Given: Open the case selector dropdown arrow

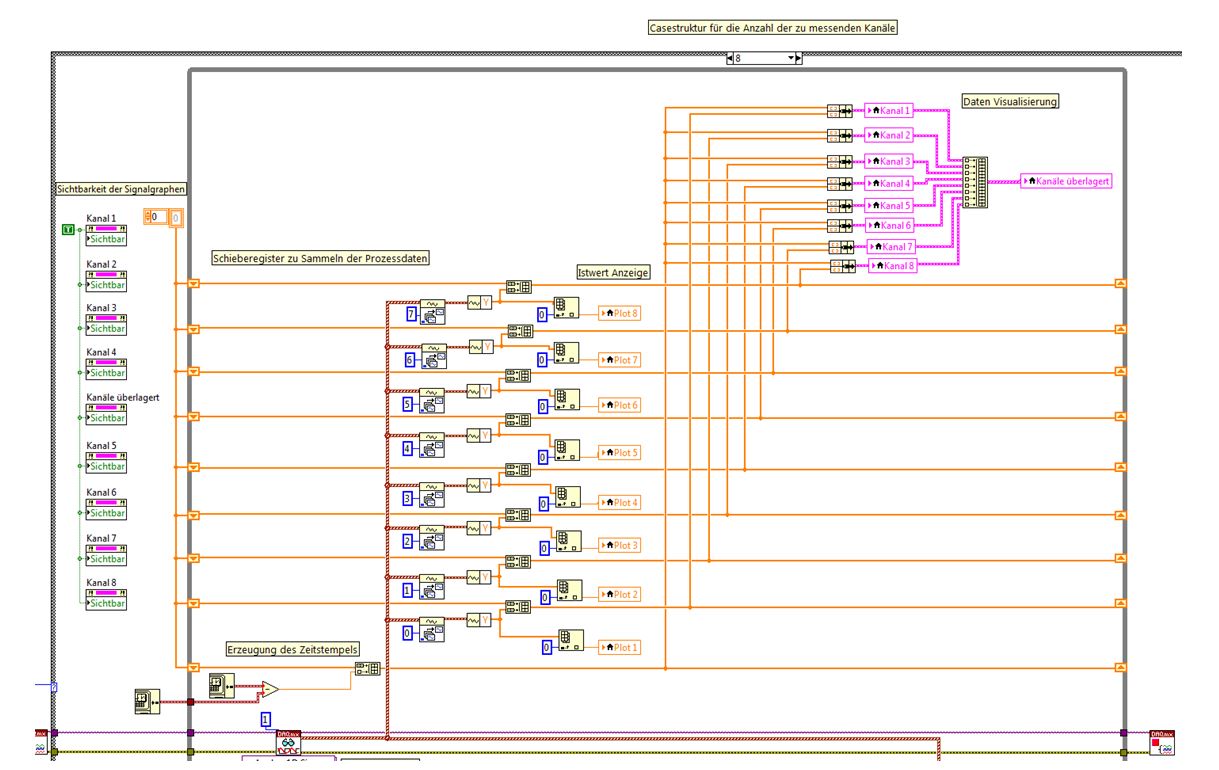Looking at the screenshot, I should coord(792,58).
